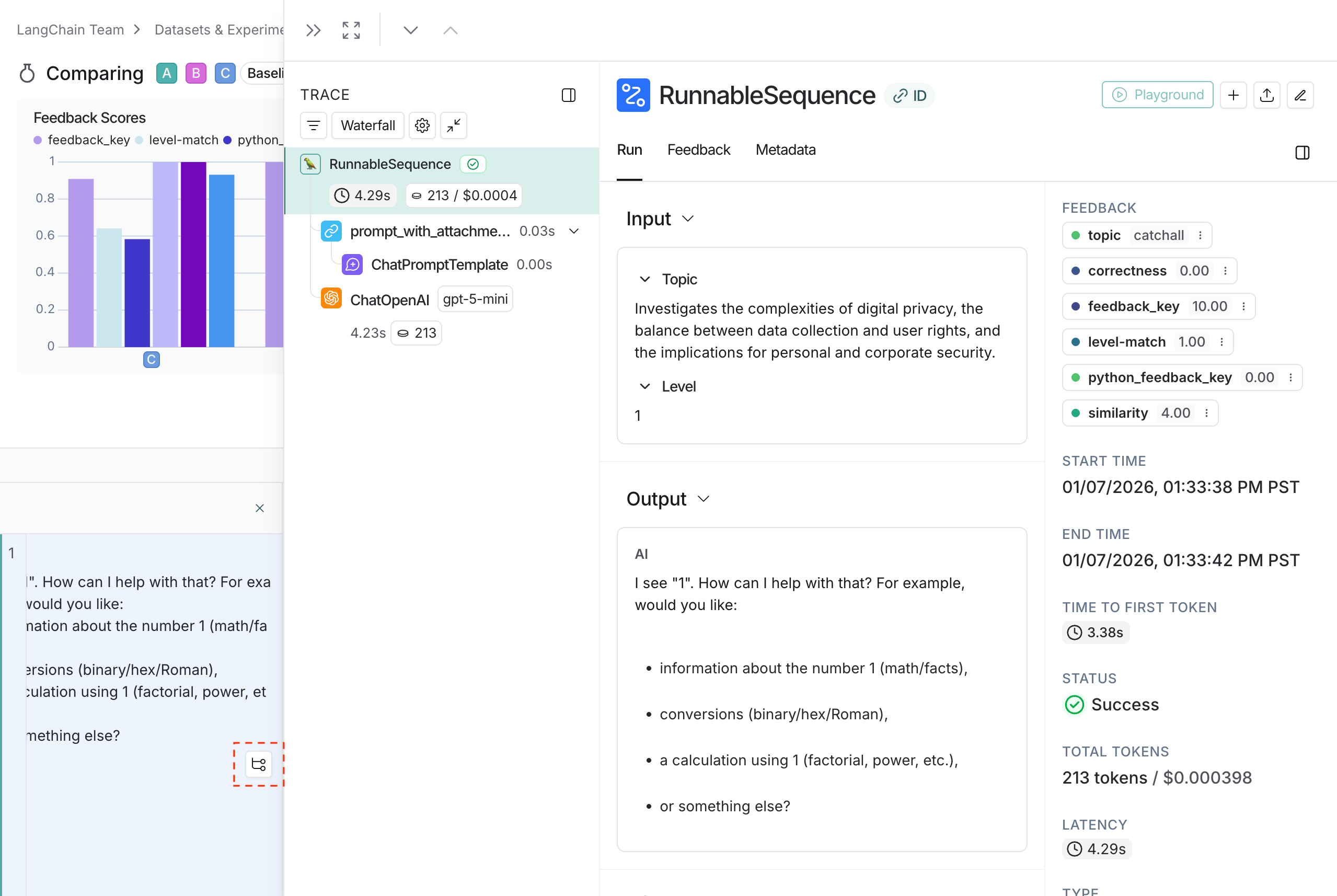Open trace display settings gear

(x=422, y=125)
